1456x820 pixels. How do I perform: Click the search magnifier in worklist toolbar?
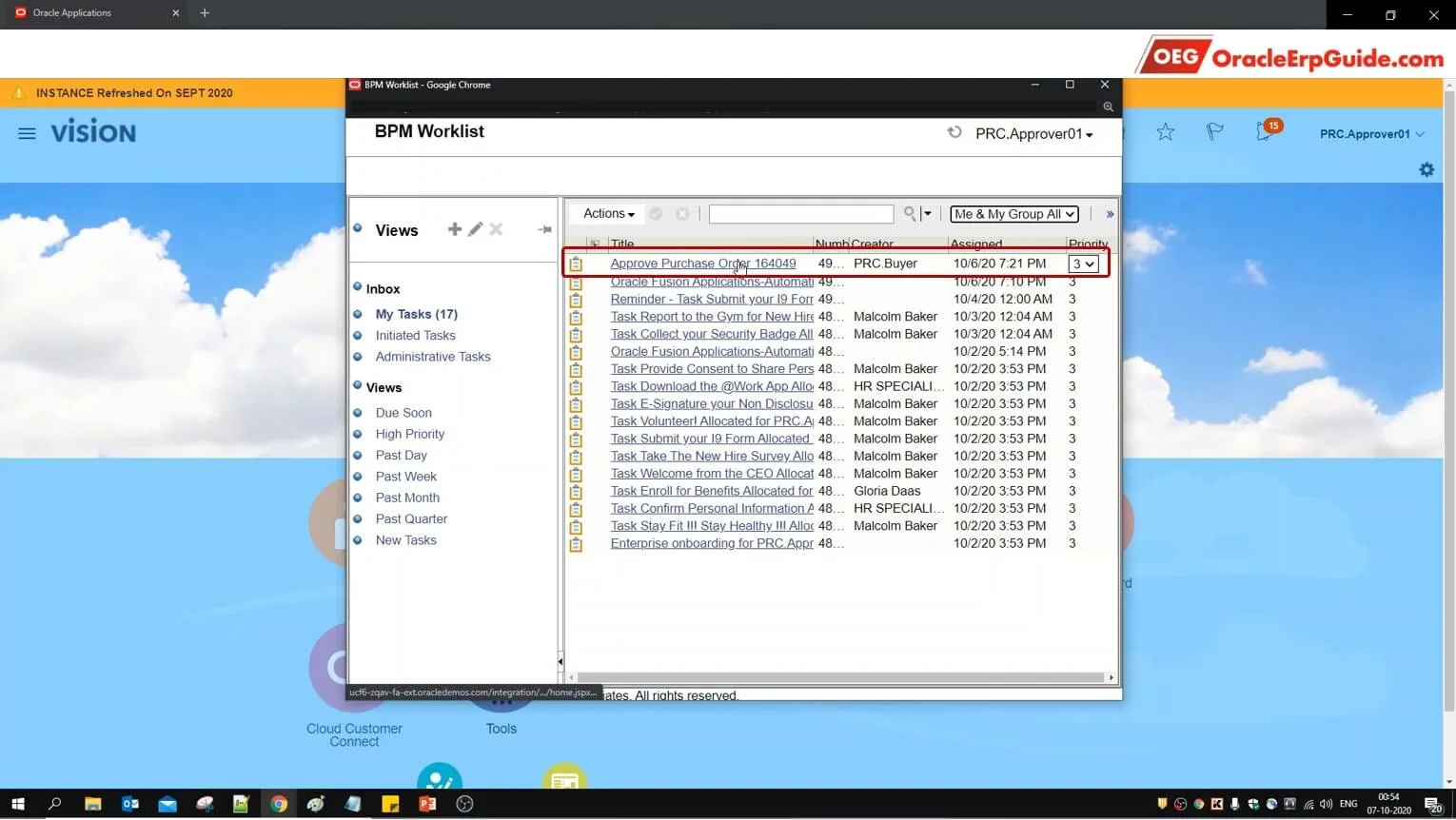[x=910, y=214]
